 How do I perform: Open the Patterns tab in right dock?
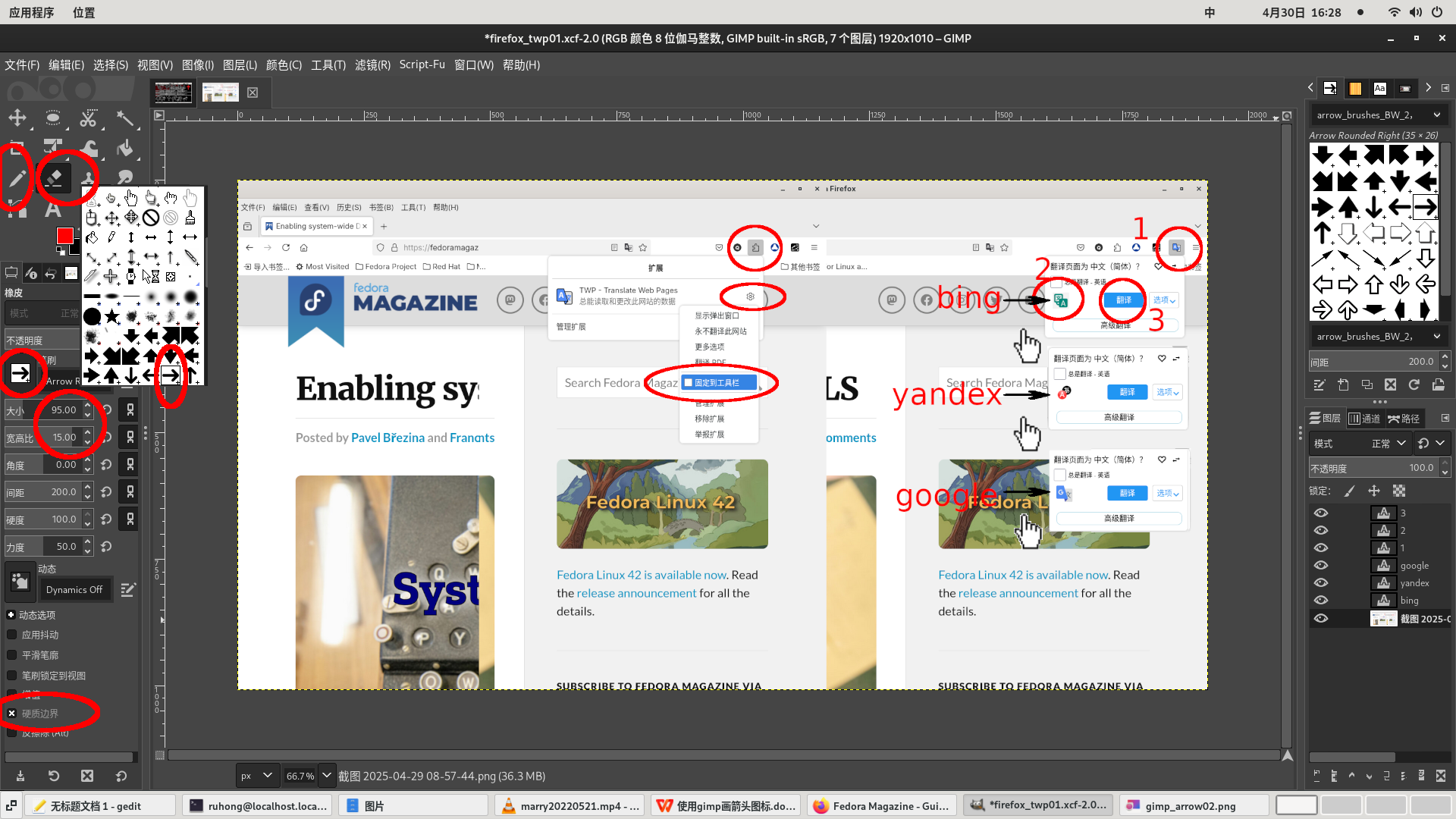[1355, 88]
